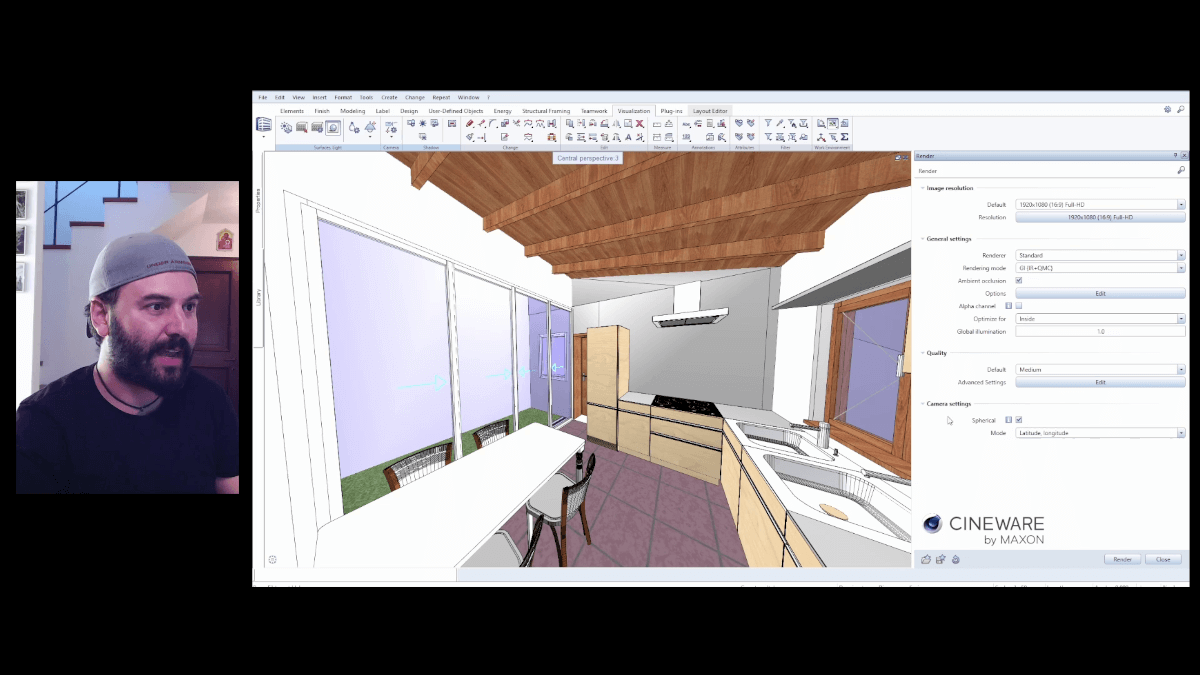This screenshot has width=1200, height=675.
Task: Enable the Alpha channel checkbox
Action: point(1019,306)
